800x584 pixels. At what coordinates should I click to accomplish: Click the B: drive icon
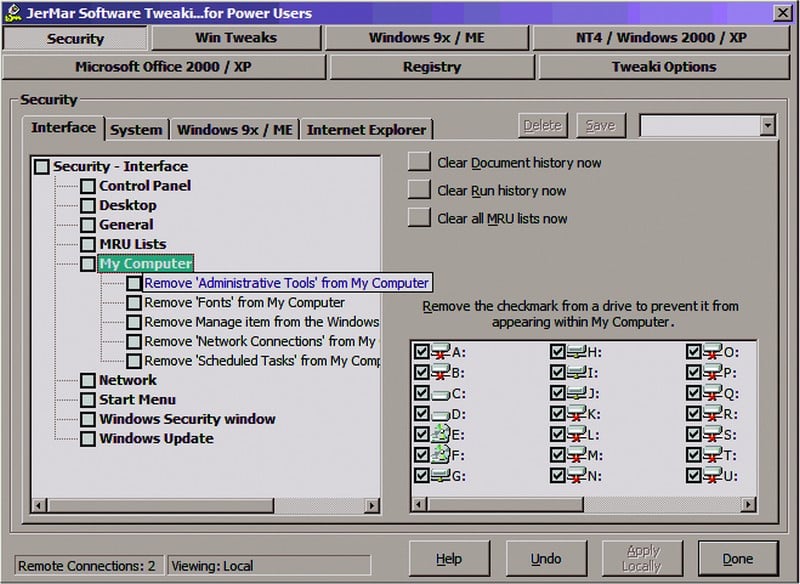click(440, 372)
